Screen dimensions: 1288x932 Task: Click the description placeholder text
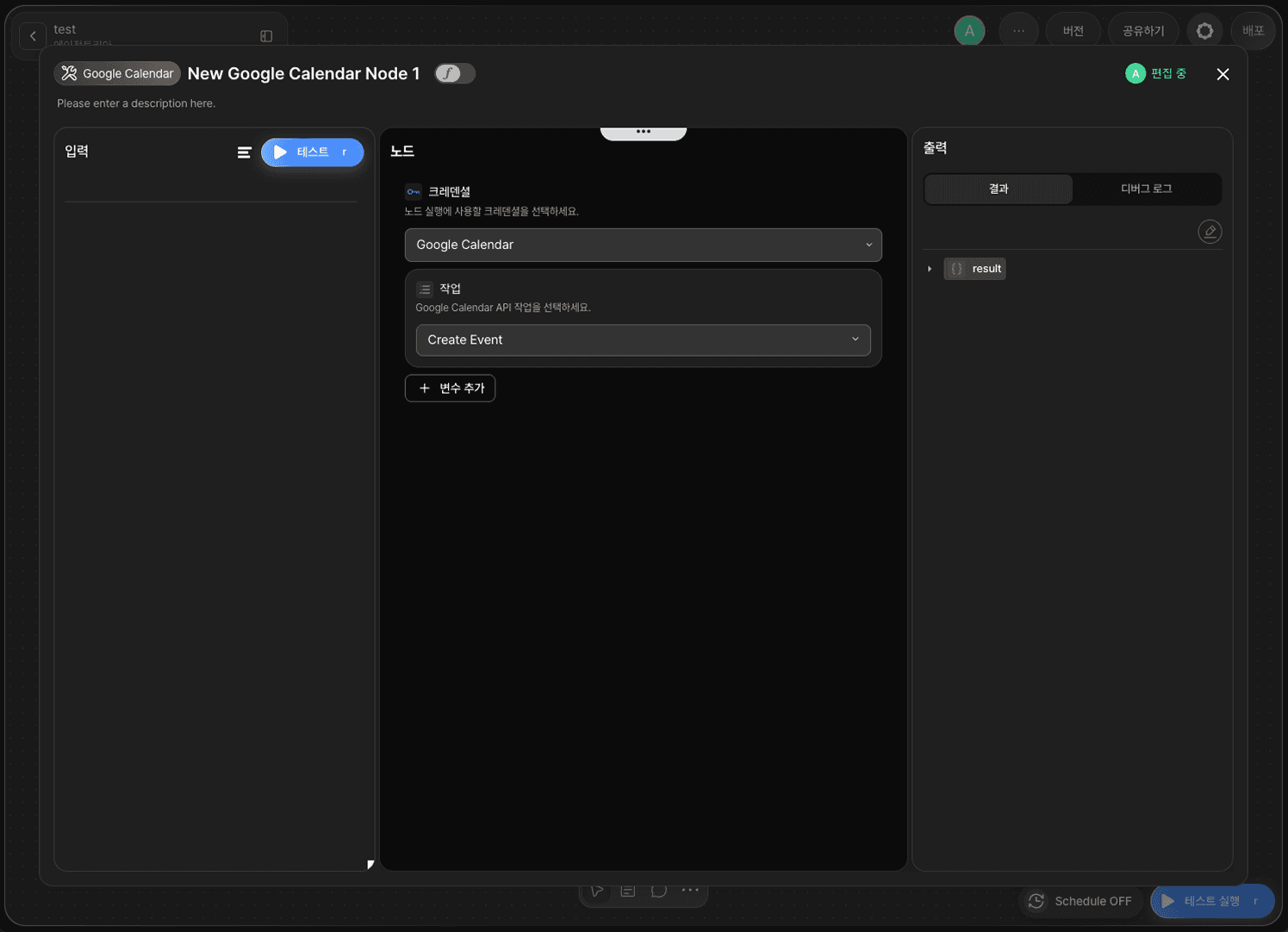tap(136, 103)
